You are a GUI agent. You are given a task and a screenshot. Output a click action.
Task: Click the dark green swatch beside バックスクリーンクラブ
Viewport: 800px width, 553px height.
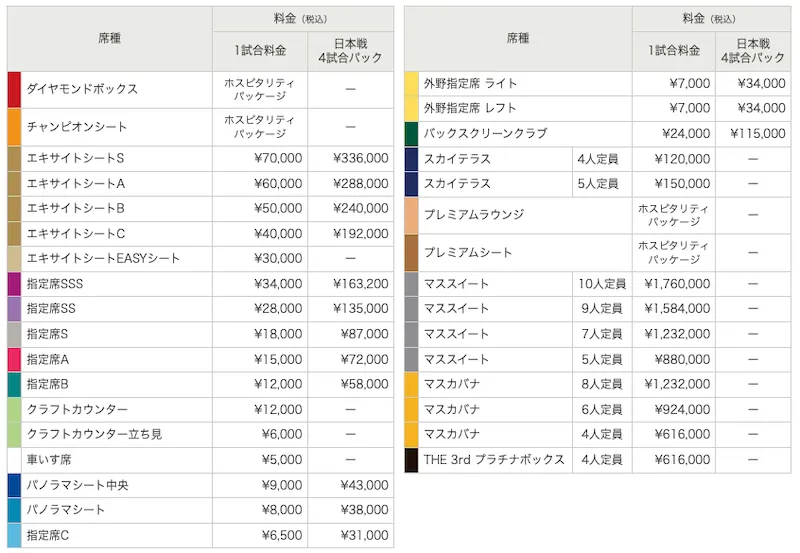pos(411,134)
